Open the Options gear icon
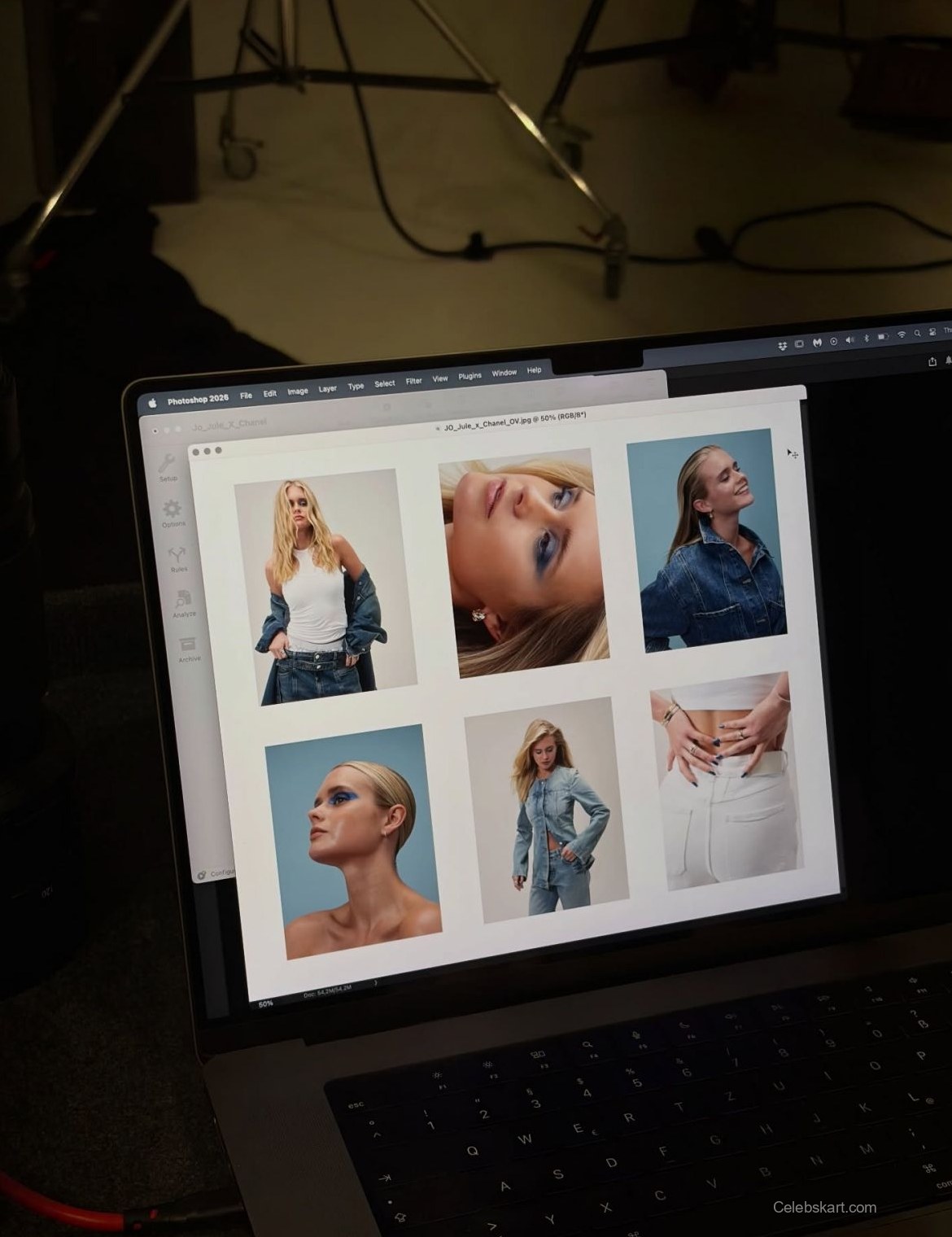The width and height of the screenshot is (952, 1237). click(x=172, y=512)
